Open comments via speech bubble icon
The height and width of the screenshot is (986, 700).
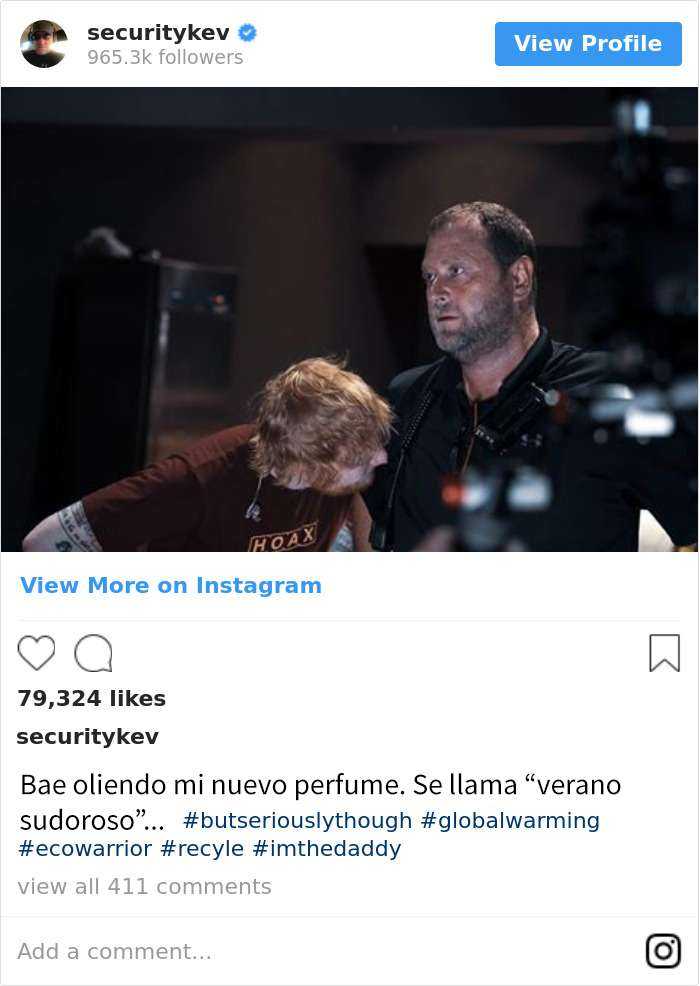(93, 653)
